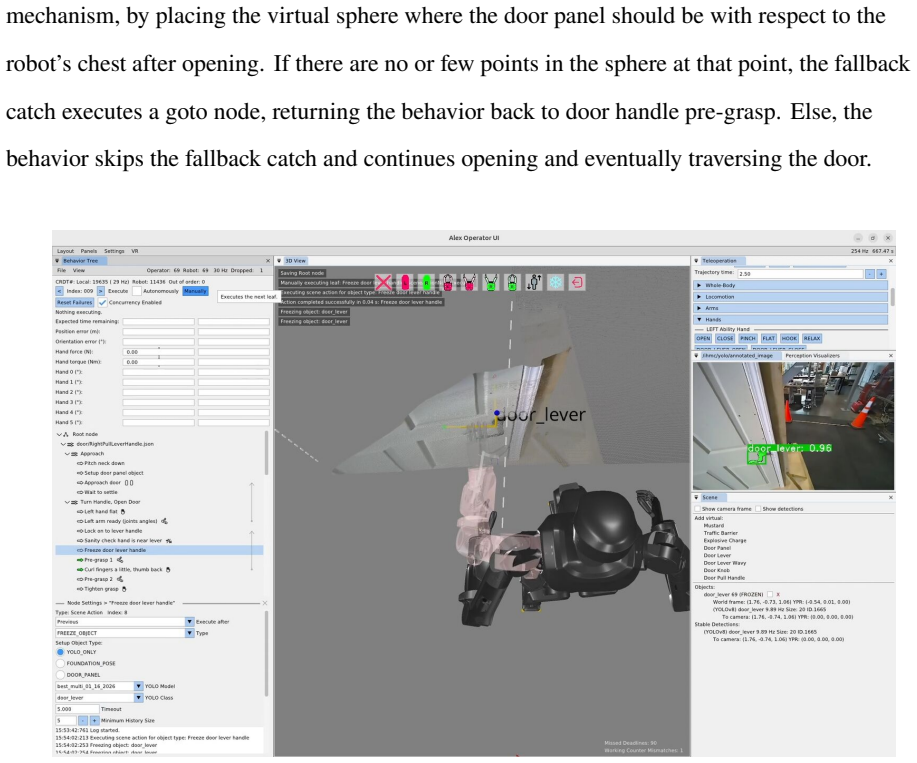Switch to Perception Visualizers tab
Viewport: 917px width, 763px height.
pos(812,355)
